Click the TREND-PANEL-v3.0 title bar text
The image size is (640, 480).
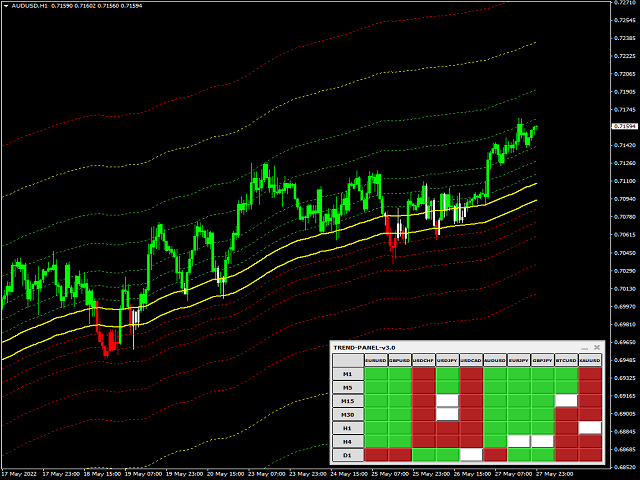(x=364, y=348)
